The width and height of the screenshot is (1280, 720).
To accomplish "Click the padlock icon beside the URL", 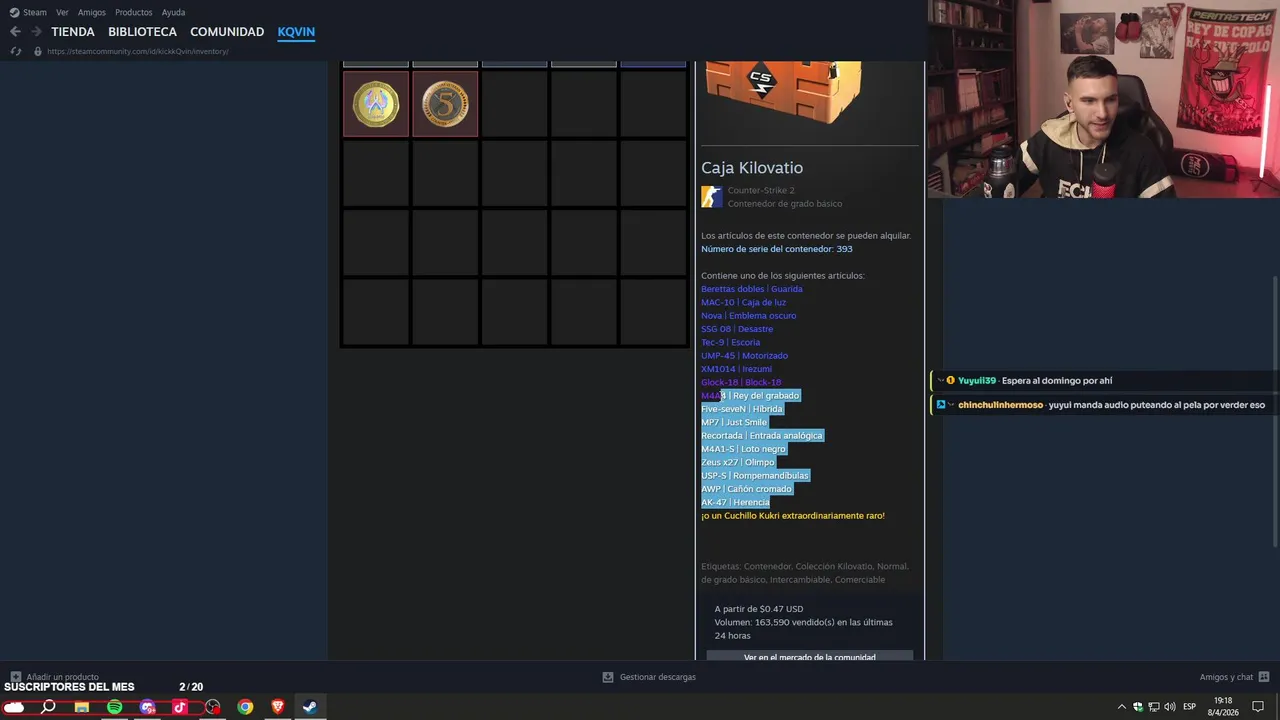I will pyautogui.click(x=38, y=51).
